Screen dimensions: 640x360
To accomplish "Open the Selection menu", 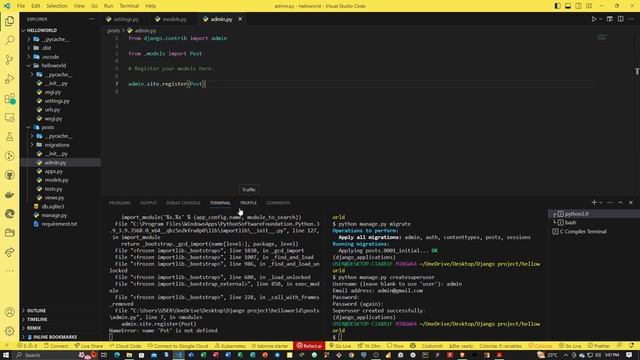I will click(x=57, y=6).
